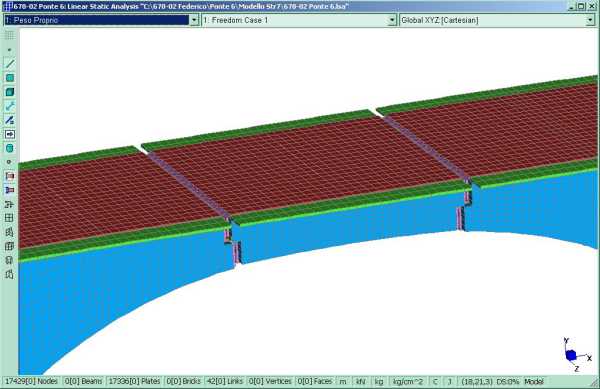
Task: Toggle the Plates entity panel in status bar
Action: [134, 381]
